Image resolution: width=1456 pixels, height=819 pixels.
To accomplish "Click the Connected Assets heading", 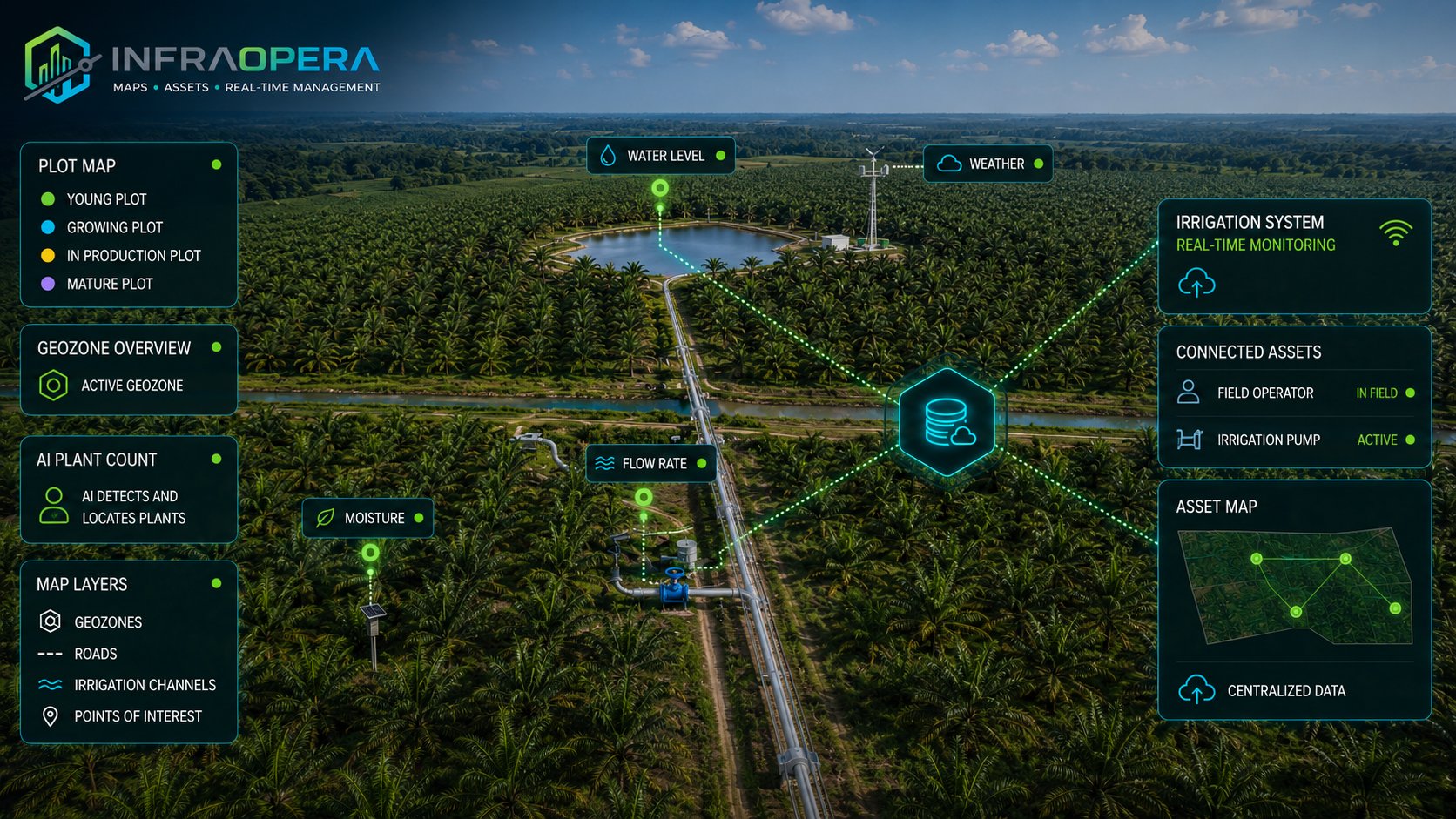I will [1249, 352].
